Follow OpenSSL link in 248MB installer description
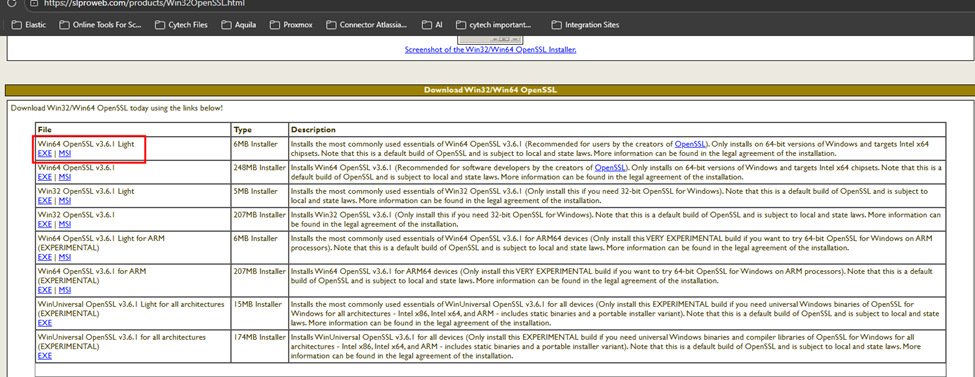 pyautogui.click(x=611, y=167)
